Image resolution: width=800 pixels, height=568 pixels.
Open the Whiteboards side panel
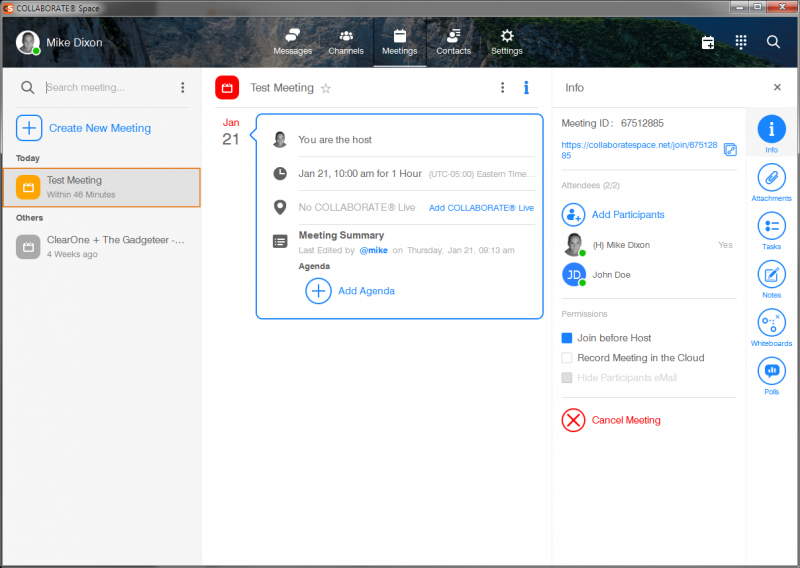pyautogui.click(x=771, y=328)
